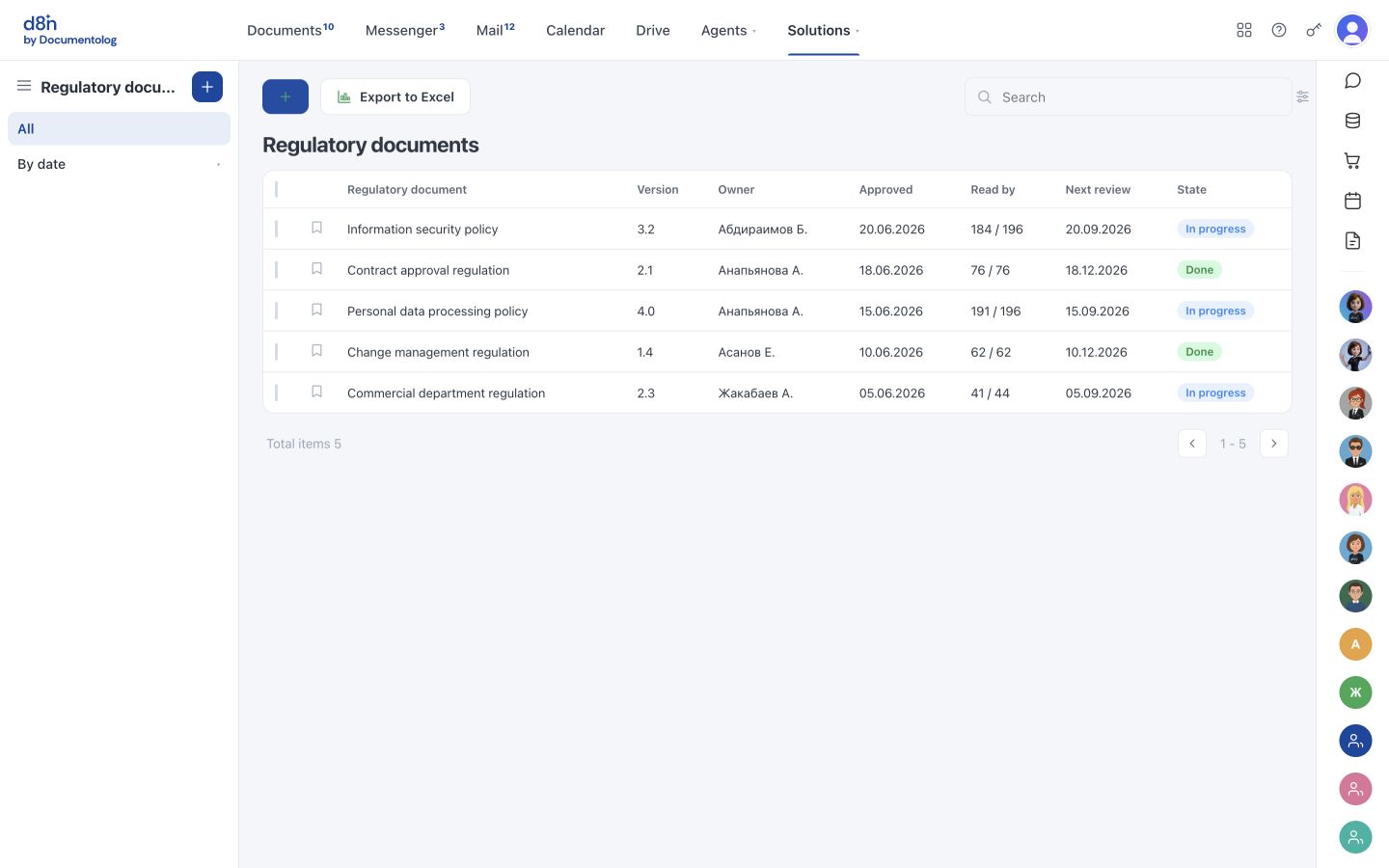This screenshot has height=868, width=1389.
Task: Click Export to Excel button
Action: click(395, 96)
